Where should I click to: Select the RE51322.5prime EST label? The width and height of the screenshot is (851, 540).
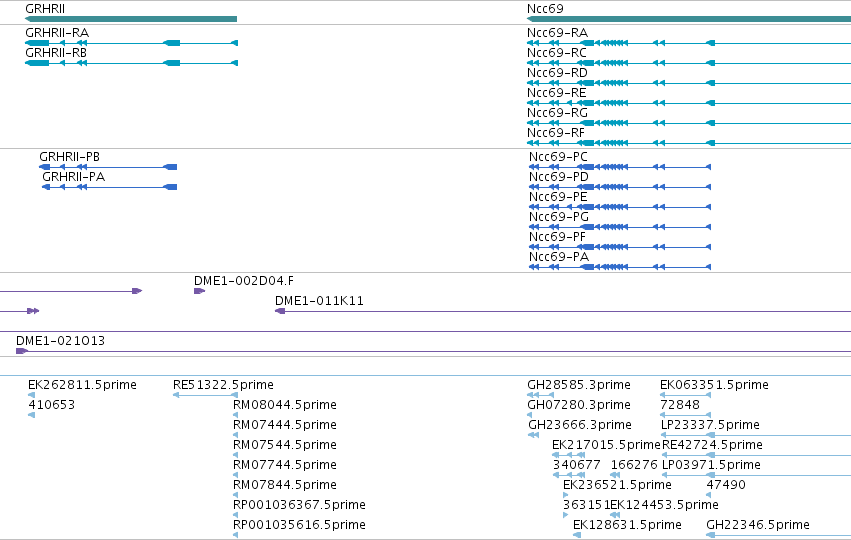[x=223, y=385]
